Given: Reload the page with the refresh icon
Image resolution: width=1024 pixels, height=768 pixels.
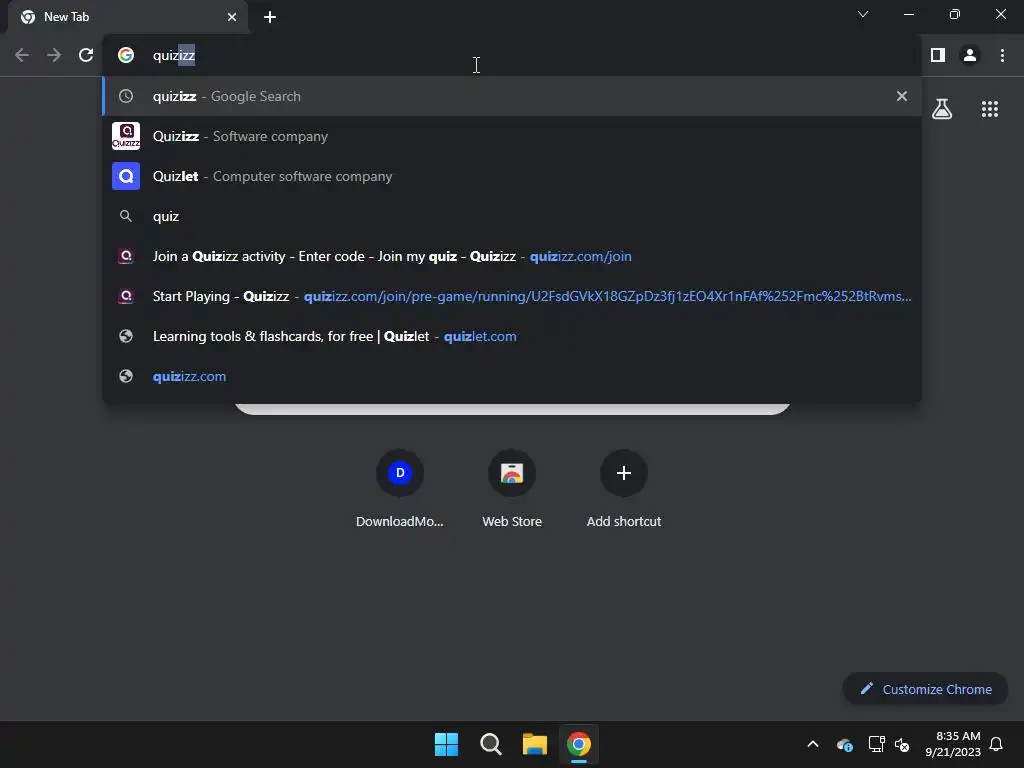Looking at the screenshot, I should (86, 56).
